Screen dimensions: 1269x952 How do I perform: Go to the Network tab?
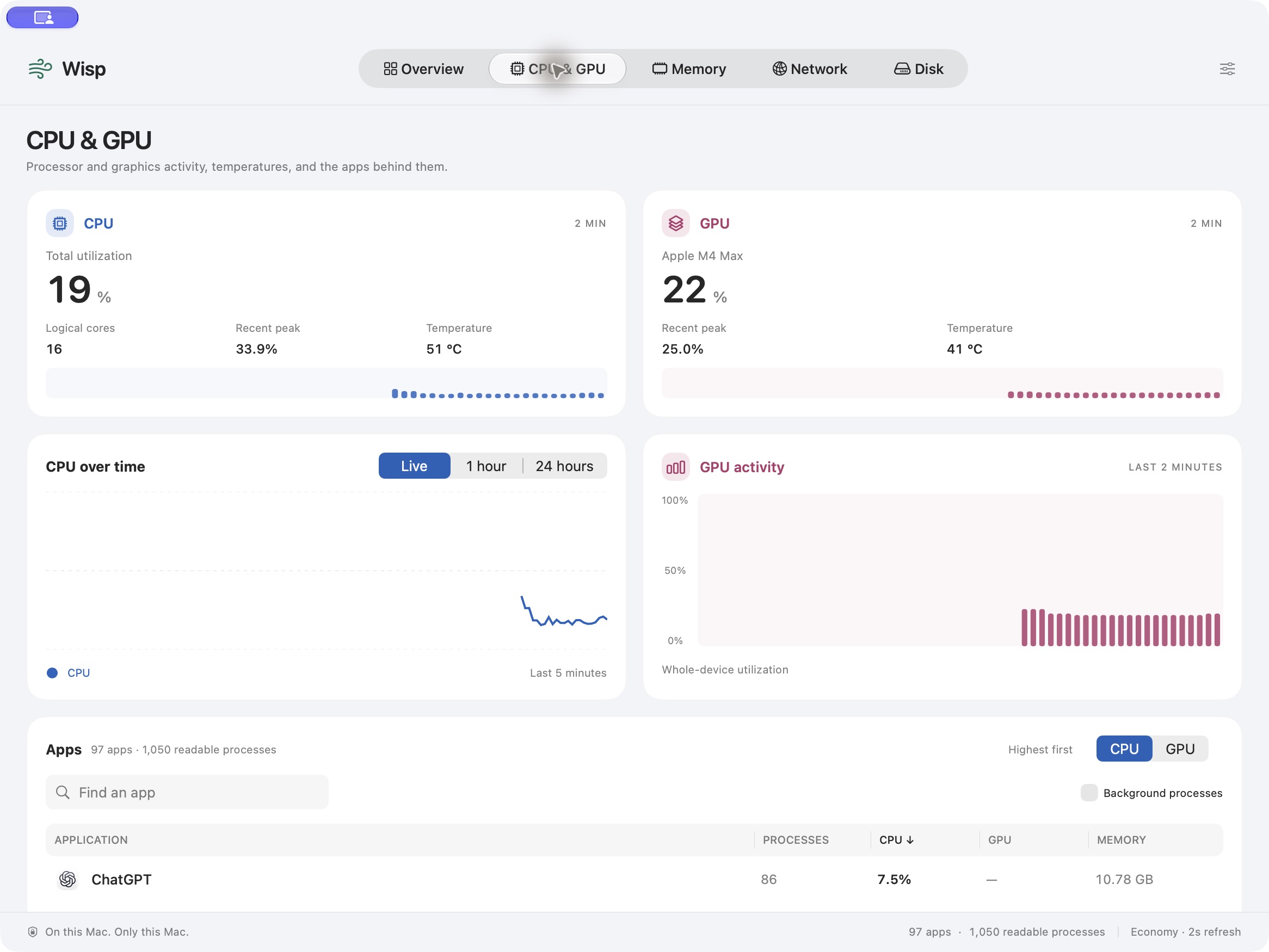tap(810, 69)
